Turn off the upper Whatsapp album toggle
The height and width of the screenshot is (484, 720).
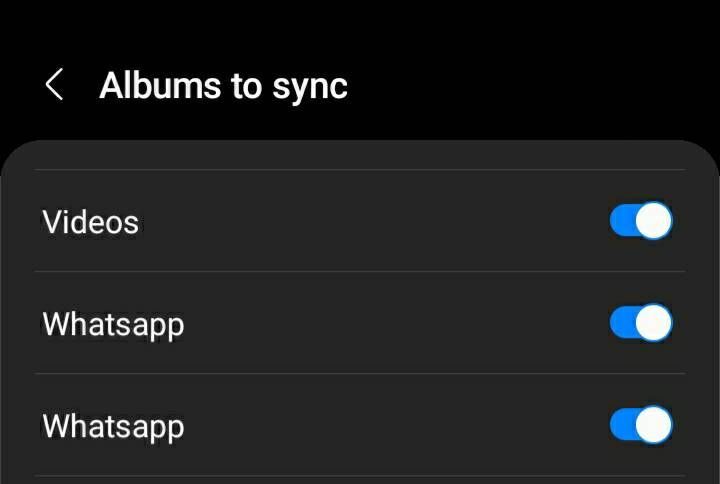click(x=641, y=323)
